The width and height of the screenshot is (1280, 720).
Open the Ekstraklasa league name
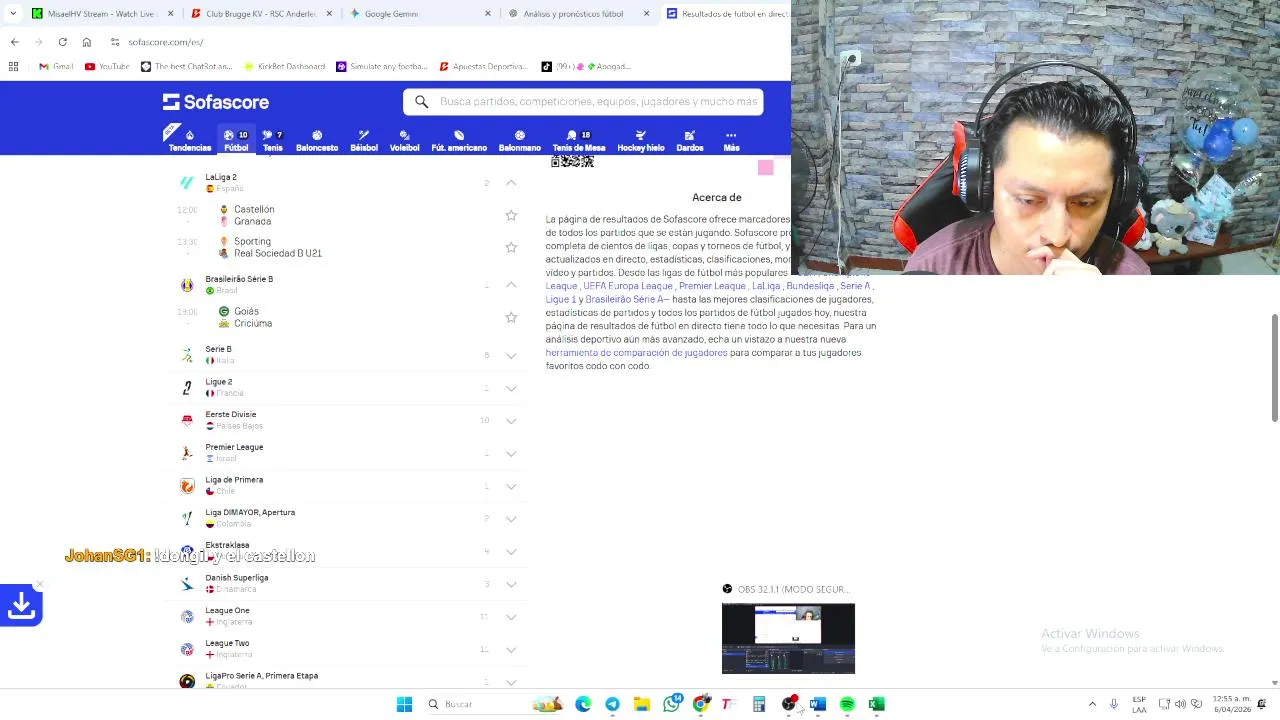227,545
